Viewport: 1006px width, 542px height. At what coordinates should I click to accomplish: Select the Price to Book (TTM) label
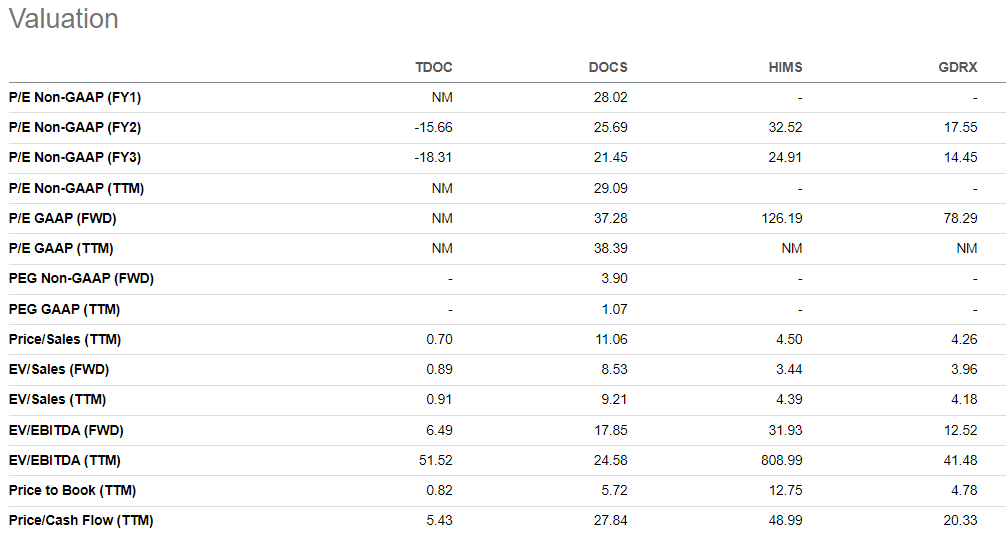(x=72, y=491)
